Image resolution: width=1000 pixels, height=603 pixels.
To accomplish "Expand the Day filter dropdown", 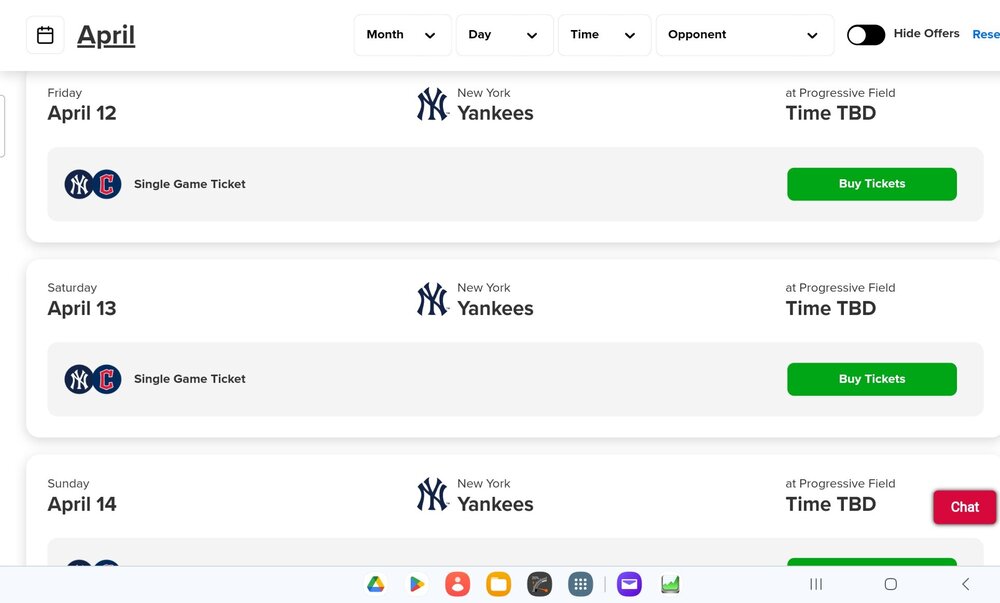I will 504,35.
